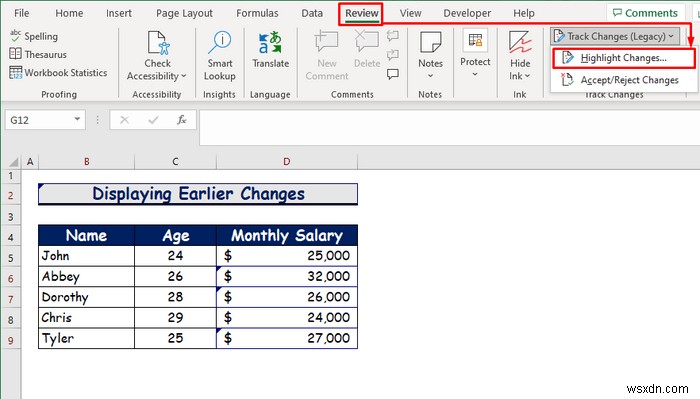Open Workbook Statistics
This screenshot has height=399, width=700.
[58, 72]
